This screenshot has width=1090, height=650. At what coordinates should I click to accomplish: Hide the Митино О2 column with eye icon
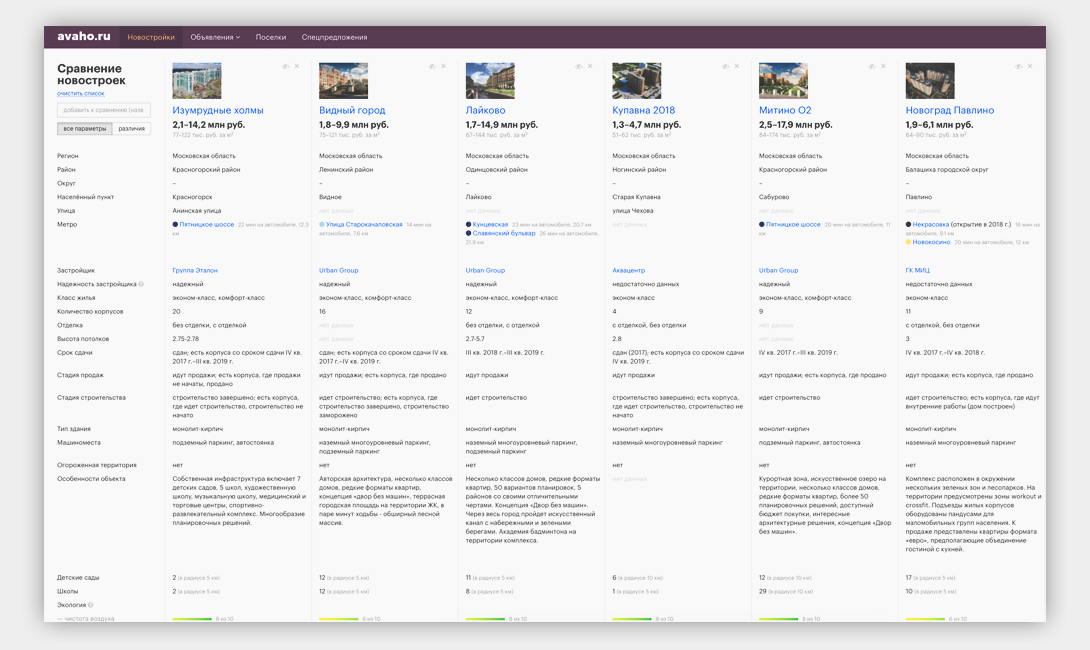pos(872,67)
